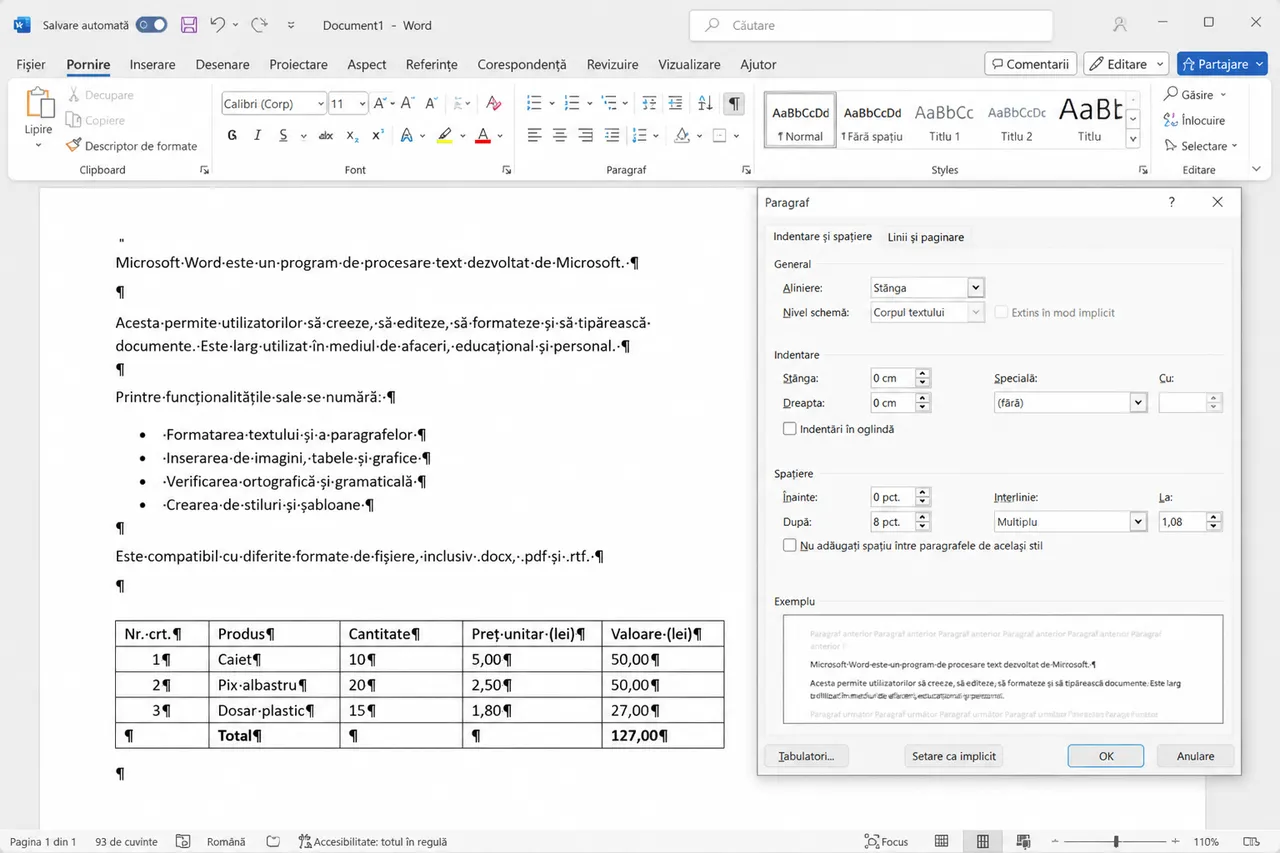Open the Fișier menu
The image size is (1280, 853).
coord(31,64)
